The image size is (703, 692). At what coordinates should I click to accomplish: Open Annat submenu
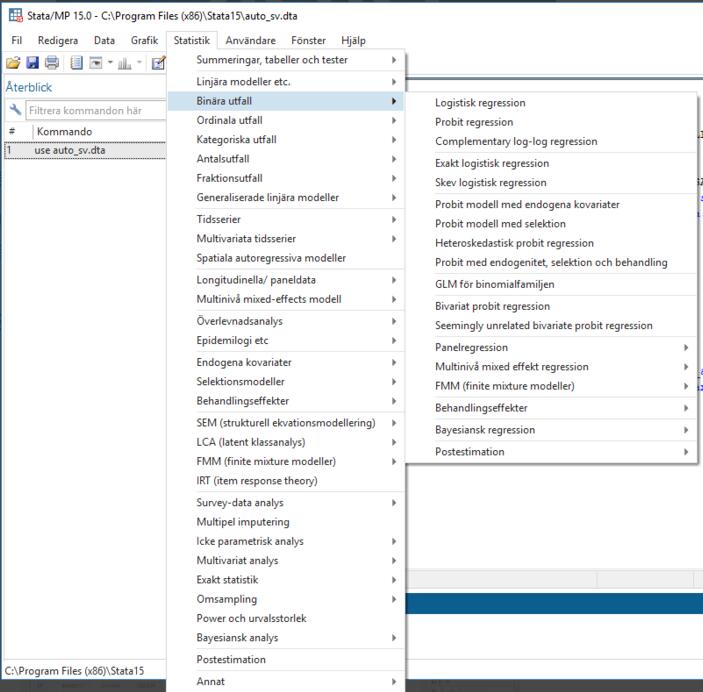click(x=286, y=682)
